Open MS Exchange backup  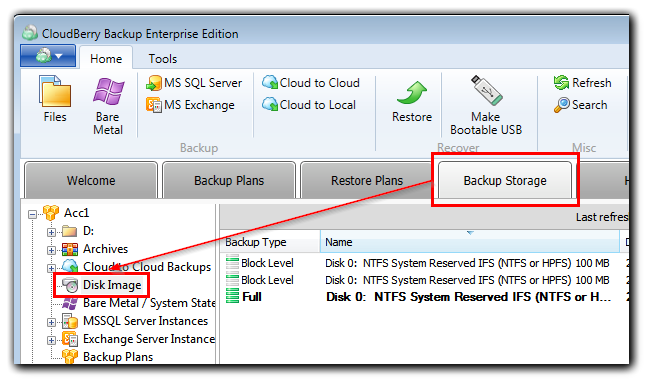(190, 105)
